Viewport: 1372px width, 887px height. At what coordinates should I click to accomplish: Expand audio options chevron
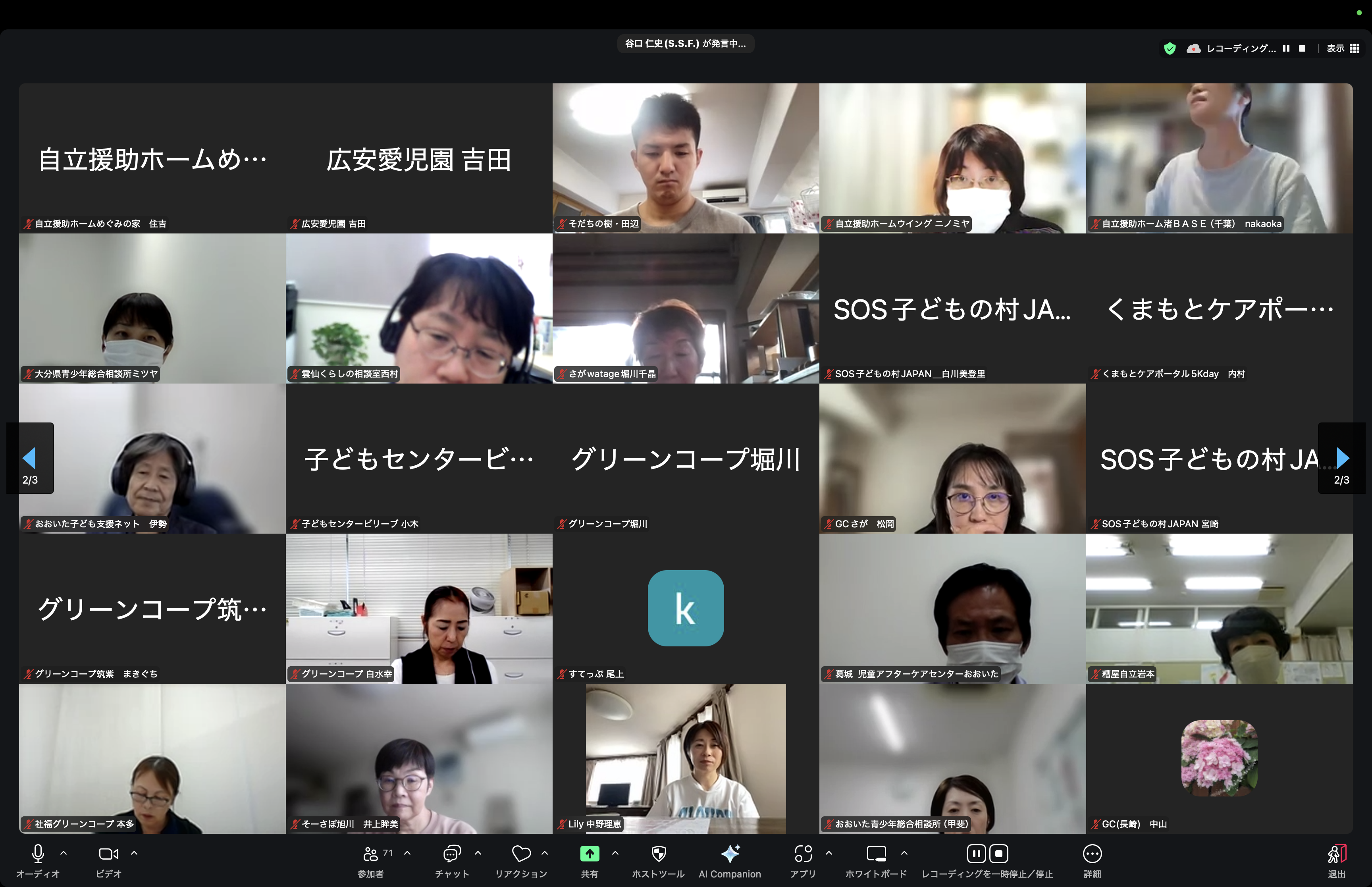64,853
